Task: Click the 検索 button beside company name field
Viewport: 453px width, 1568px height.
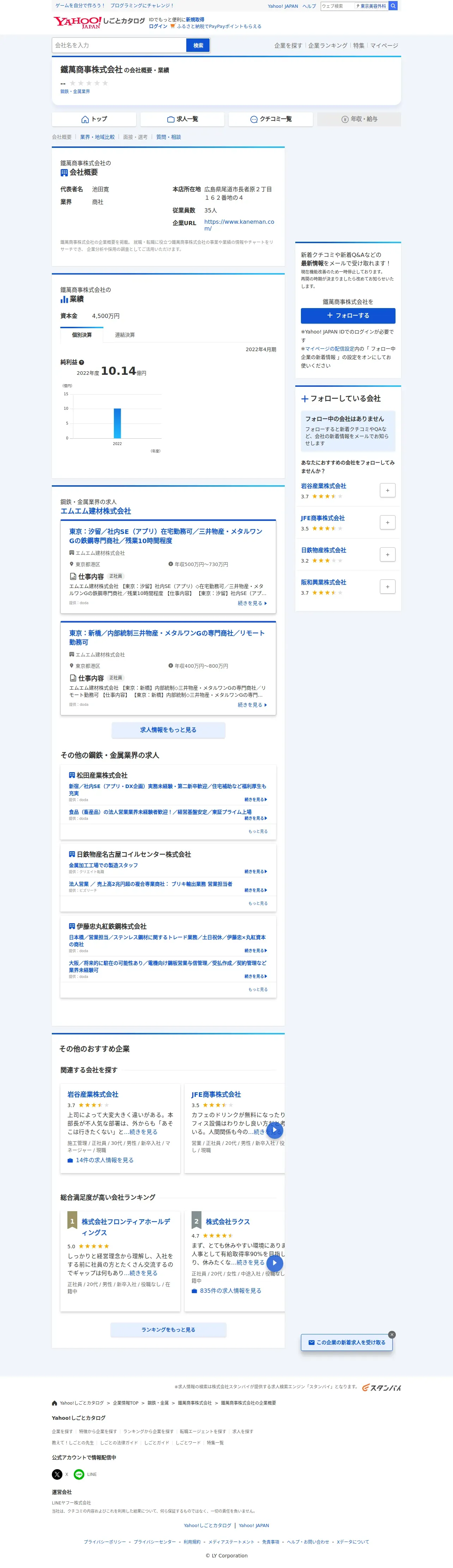Action: click(x=198, y=46)
